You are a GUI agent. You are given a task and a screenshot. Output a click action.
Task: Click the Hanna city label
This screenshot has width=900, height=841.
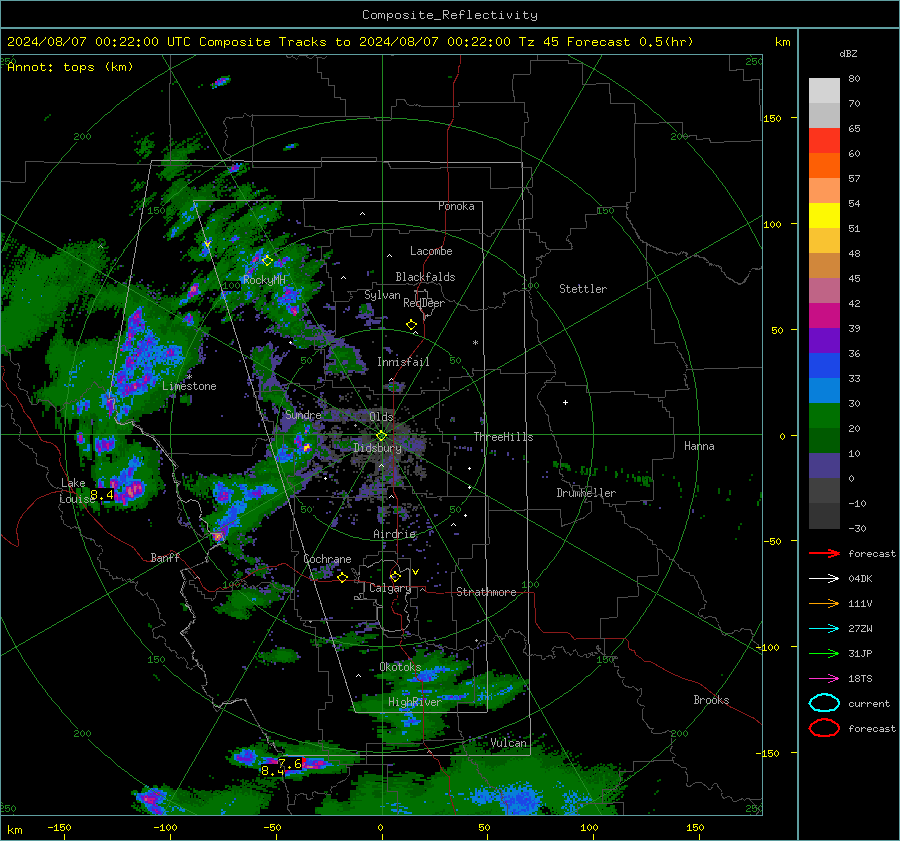[699, 446]
